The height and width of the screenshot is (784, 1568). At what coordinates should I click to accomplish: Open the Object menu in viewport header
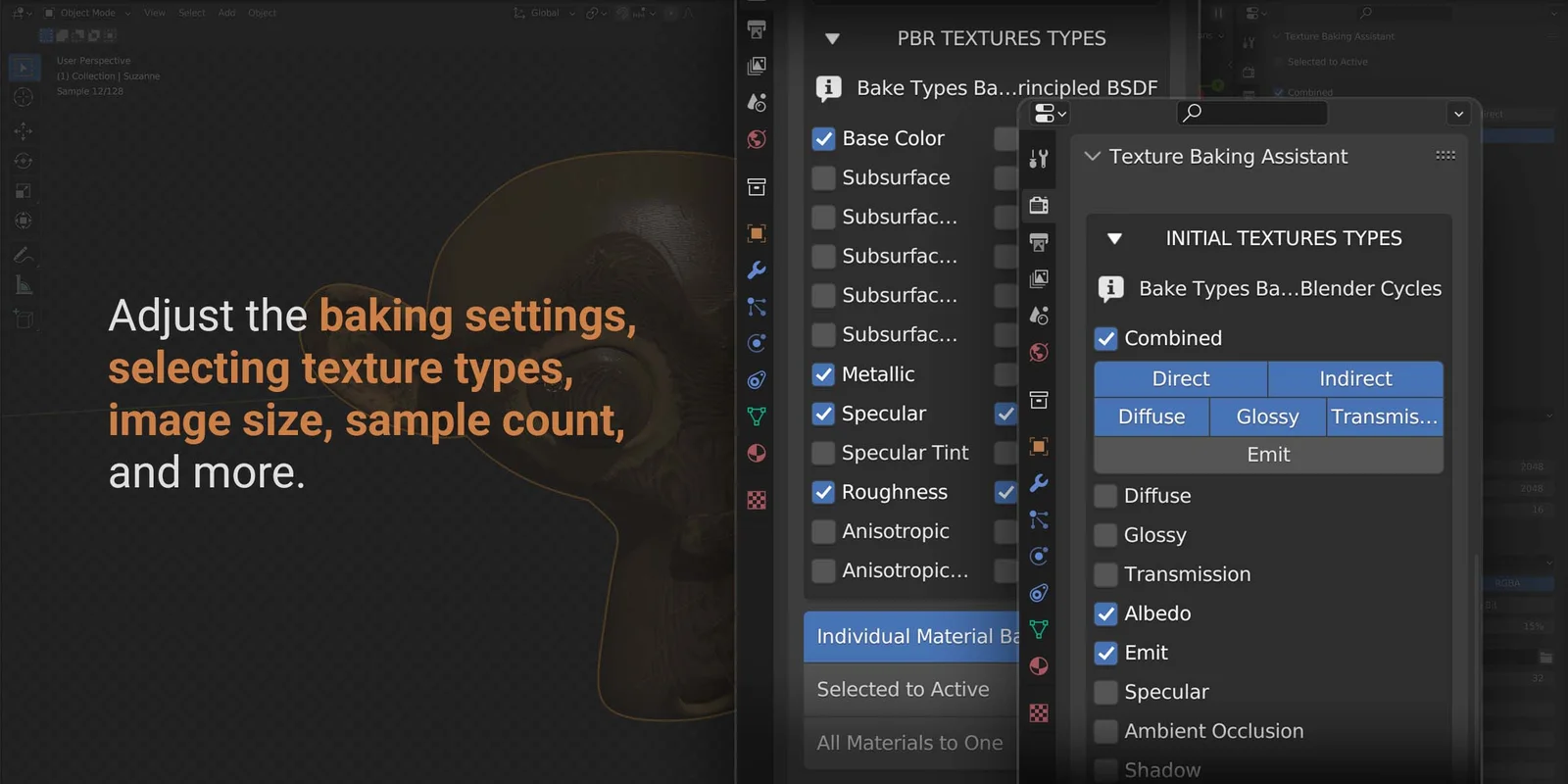(x=262, y=13)
